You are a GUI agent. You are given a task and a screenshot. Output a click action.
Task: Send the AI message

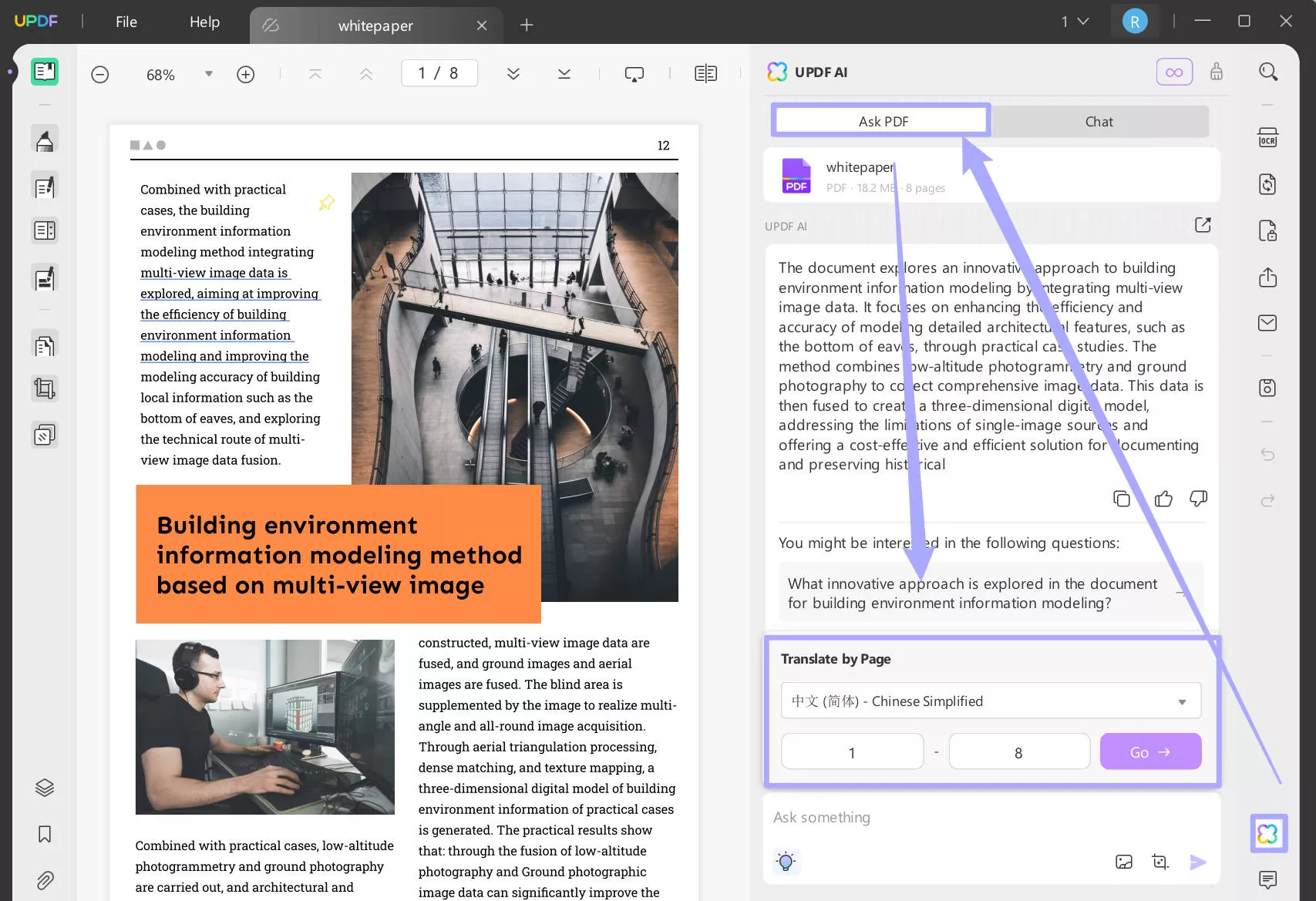[1198, 862]
